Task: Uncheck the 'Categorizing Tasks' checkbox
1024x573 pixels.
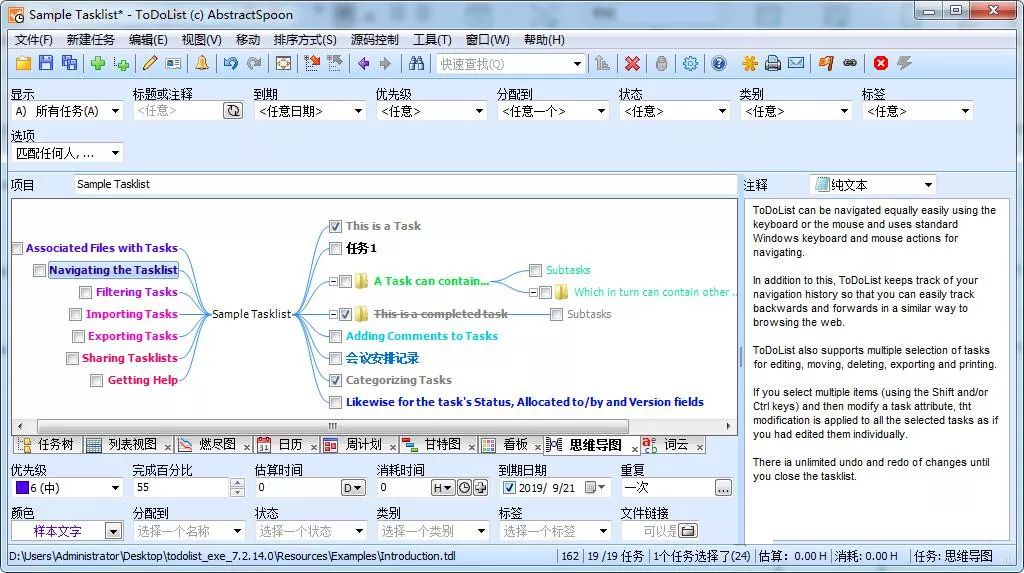Action: pos(336,380)
